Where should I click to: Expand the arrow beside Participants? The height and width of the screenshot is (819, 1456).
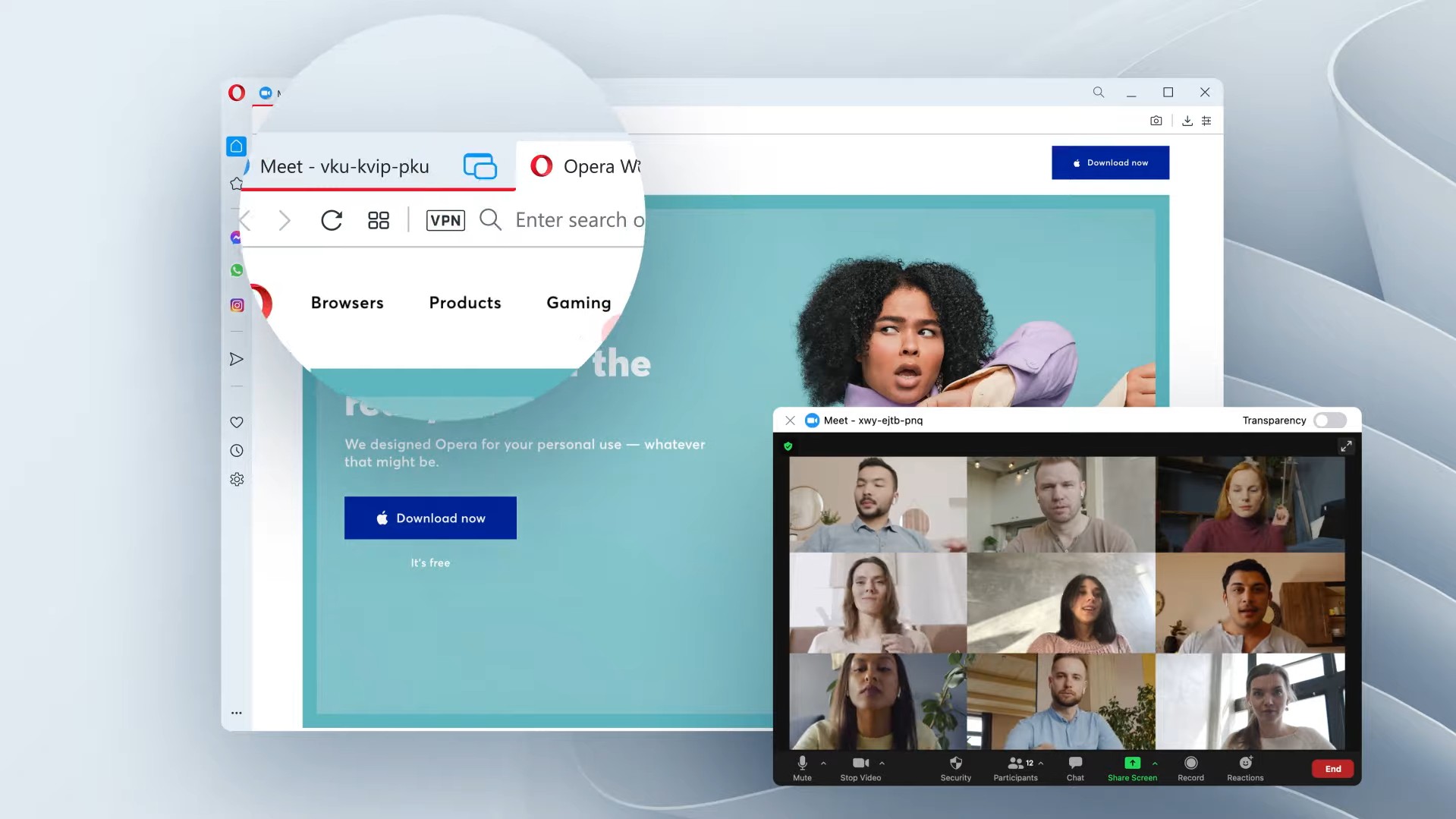tap(1041, 763)
